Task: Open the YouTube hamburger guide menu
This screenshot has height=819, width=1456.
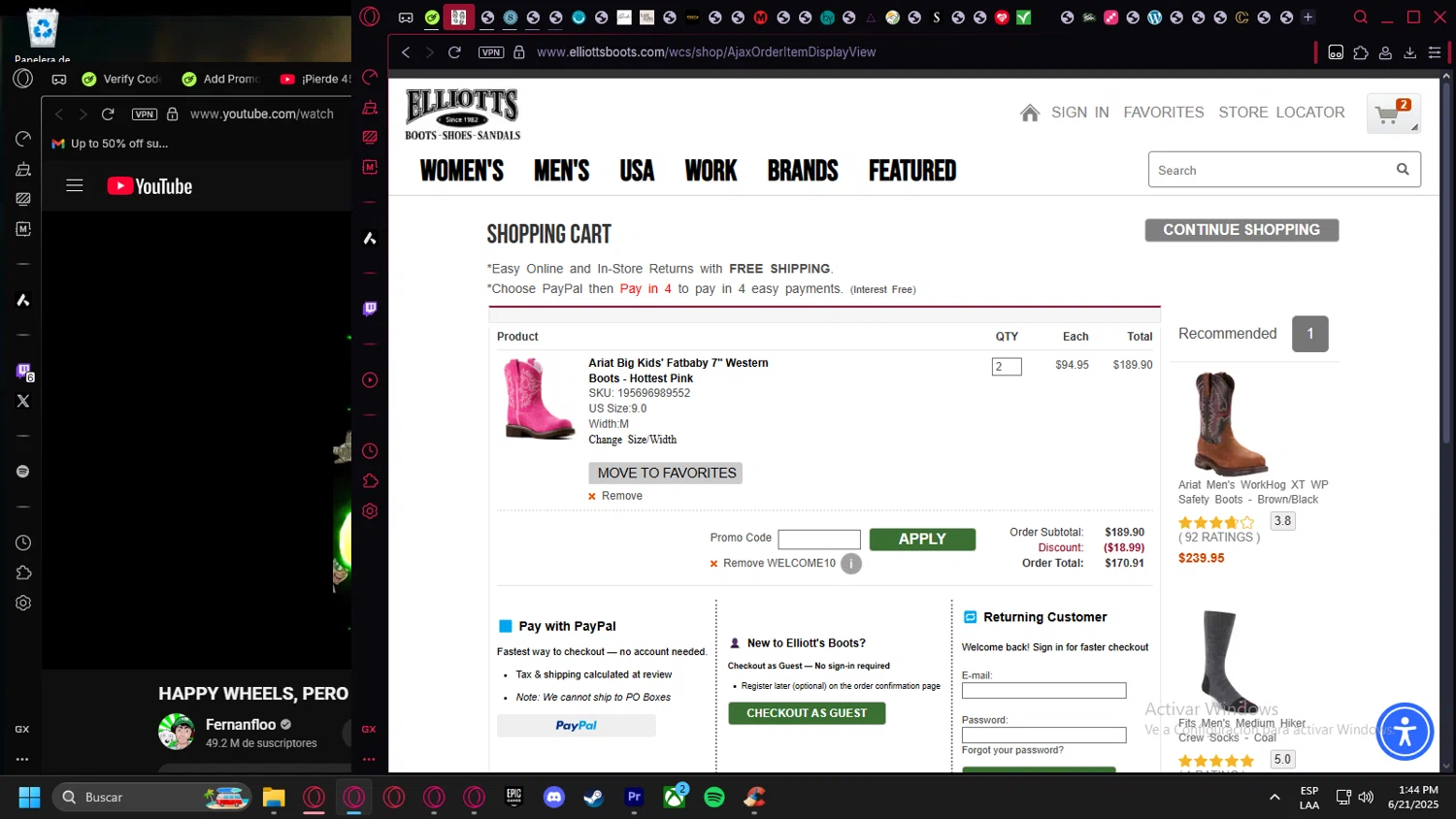Action: 75,185
